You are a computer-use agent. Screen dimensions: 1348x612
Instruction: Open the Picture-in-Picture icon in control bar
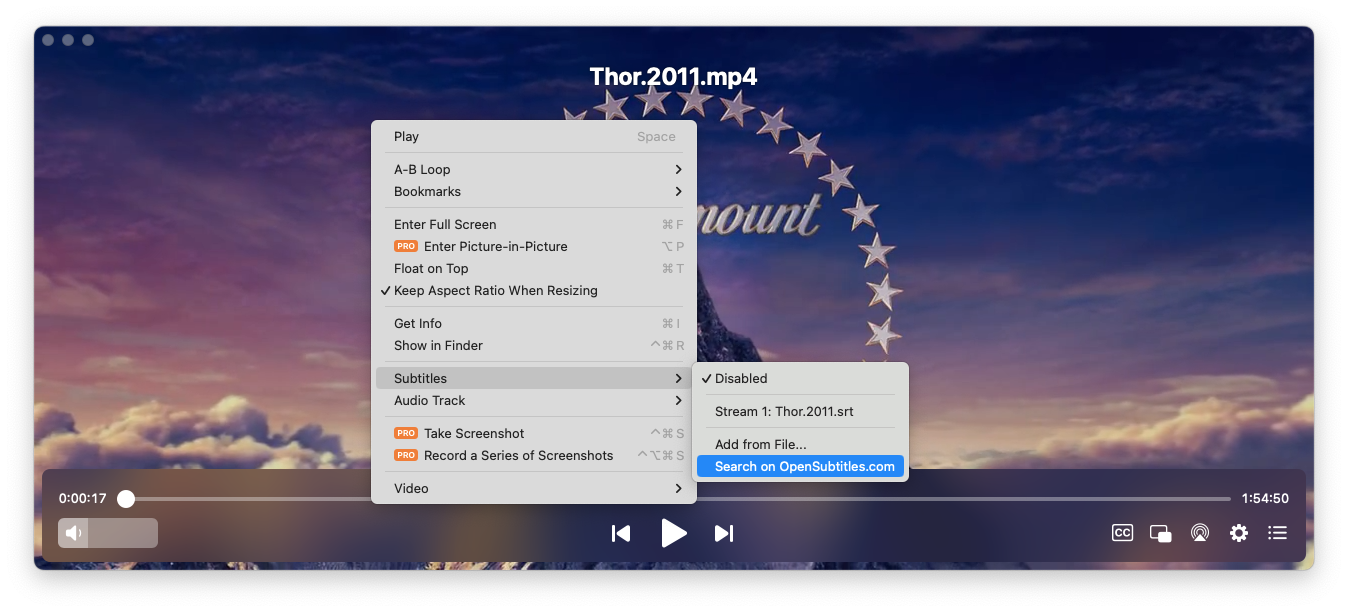pyautogui.click(x=1160, y=532)
